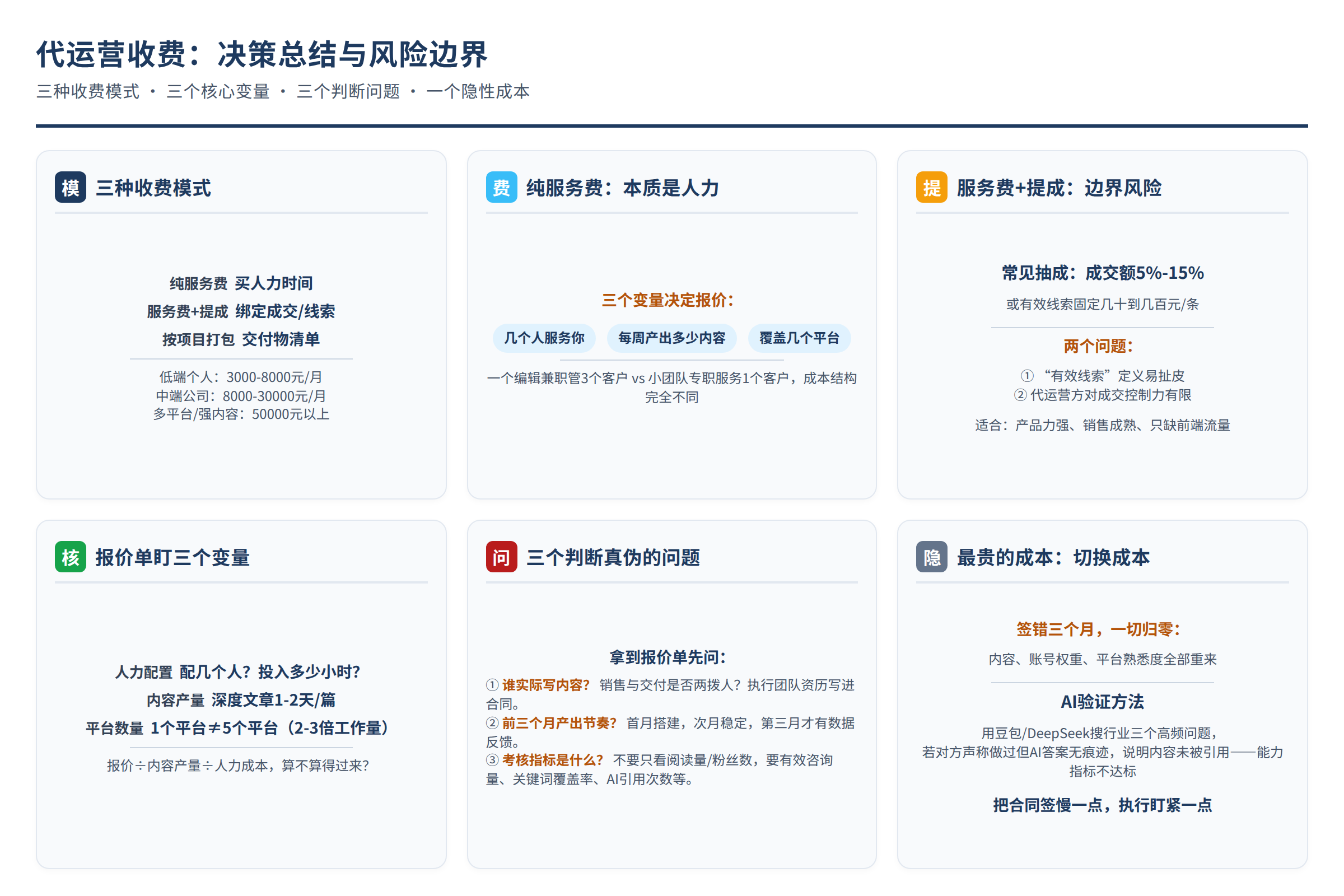Click the gray 隐 icon badge
The height and width of the screenshot is (896, 1344).
point(931,557)
